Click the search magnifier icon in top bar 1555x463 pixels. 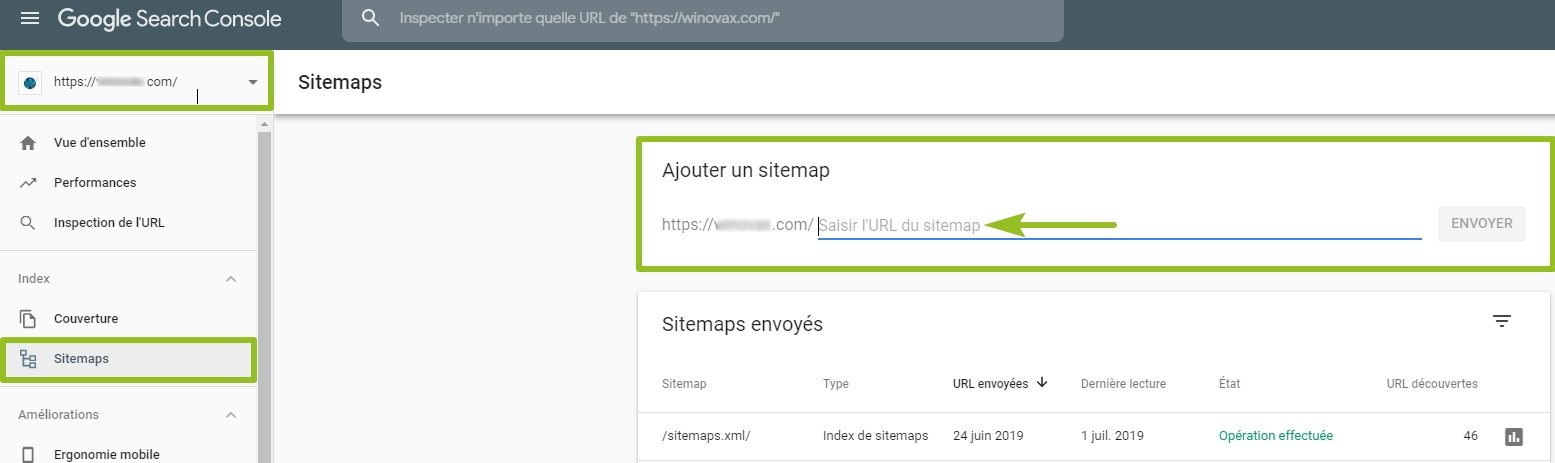pyautogui.click(x=371, y=19)
